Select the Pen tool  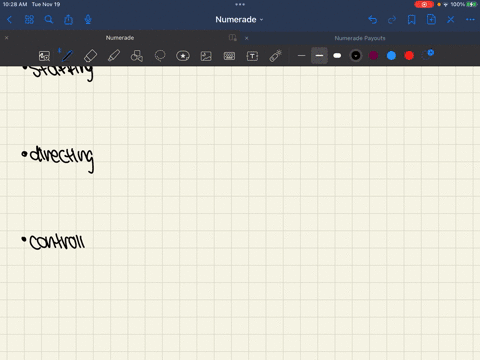point(67,56)
